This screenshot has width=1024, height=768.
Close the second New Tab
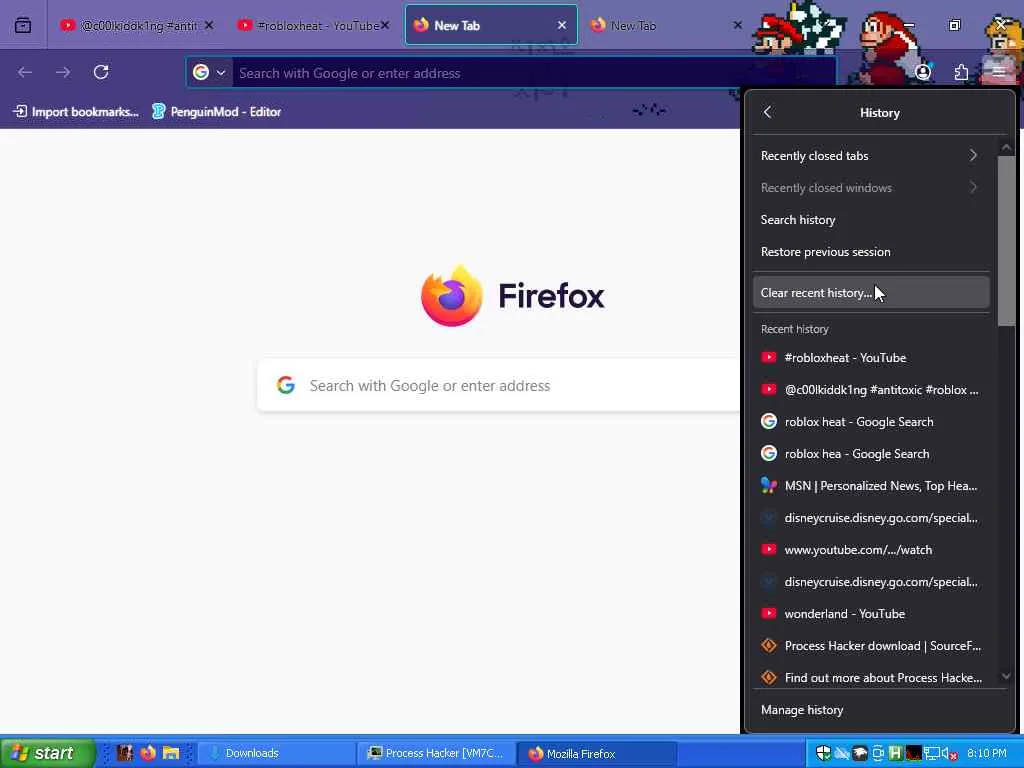point(737,25)
